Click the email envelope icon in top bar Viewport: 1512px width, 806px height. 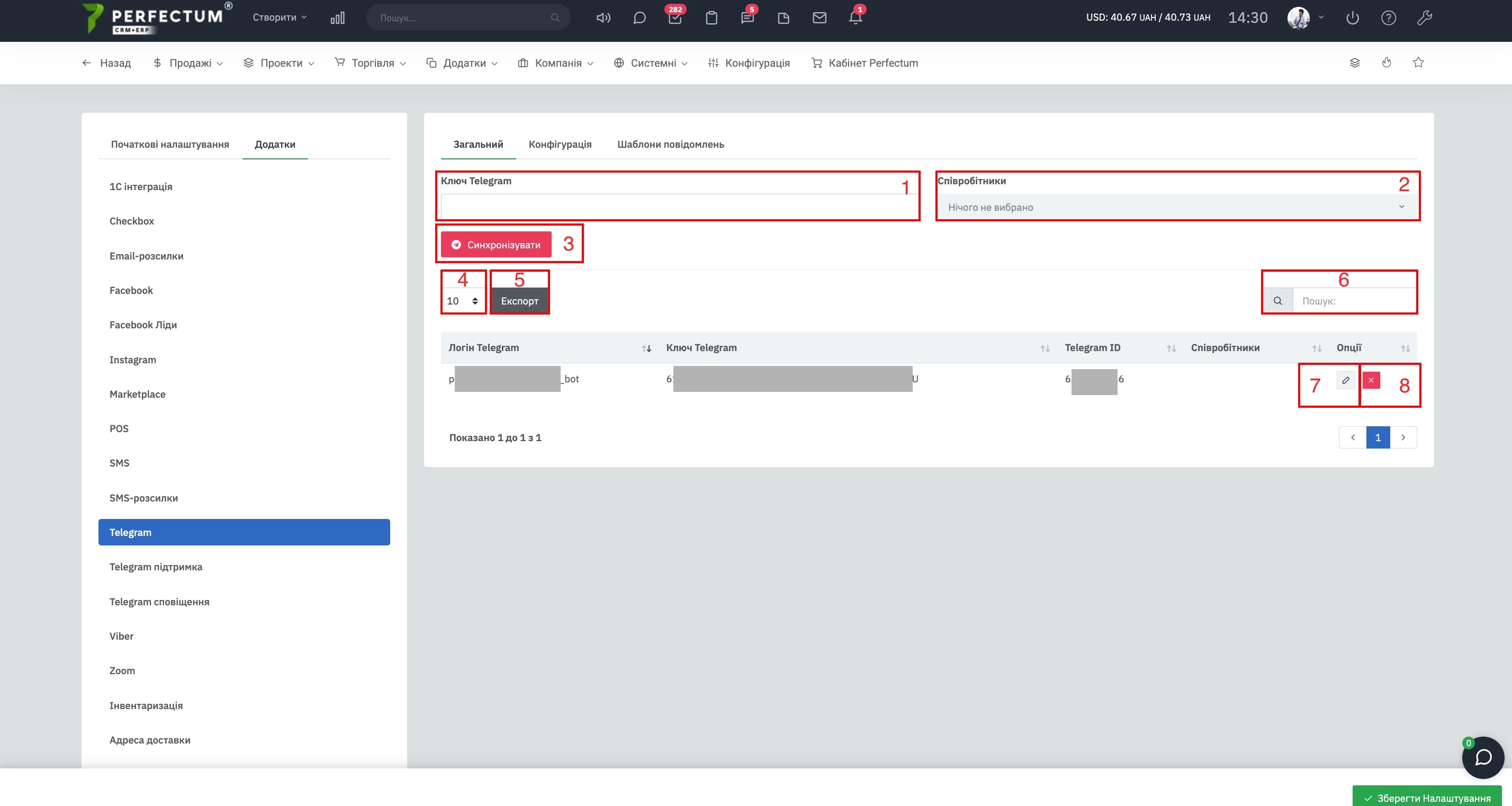[x=819, y=17]
